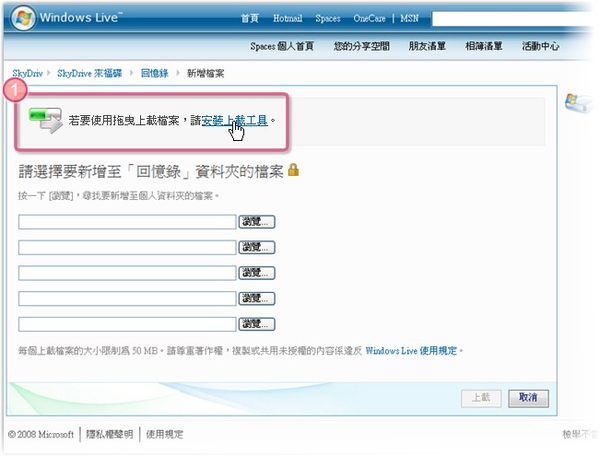Open Spaces 個人首頁 tab
600x456 pixels.
282,46
